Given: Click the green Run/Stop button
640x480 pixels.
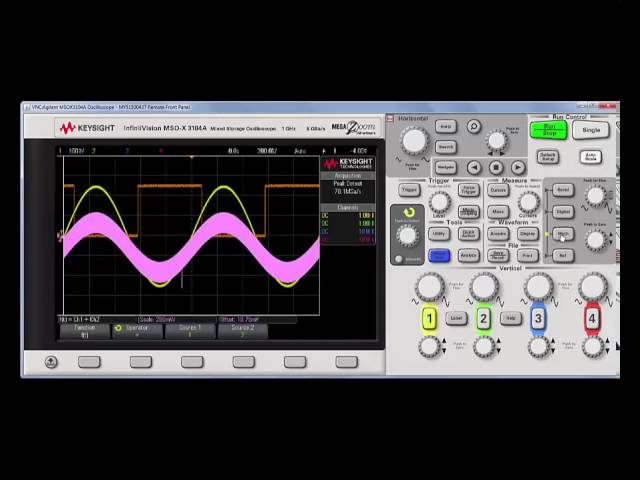Looking at the screenshot, I should pyautogui.click(x=549, y=130).
